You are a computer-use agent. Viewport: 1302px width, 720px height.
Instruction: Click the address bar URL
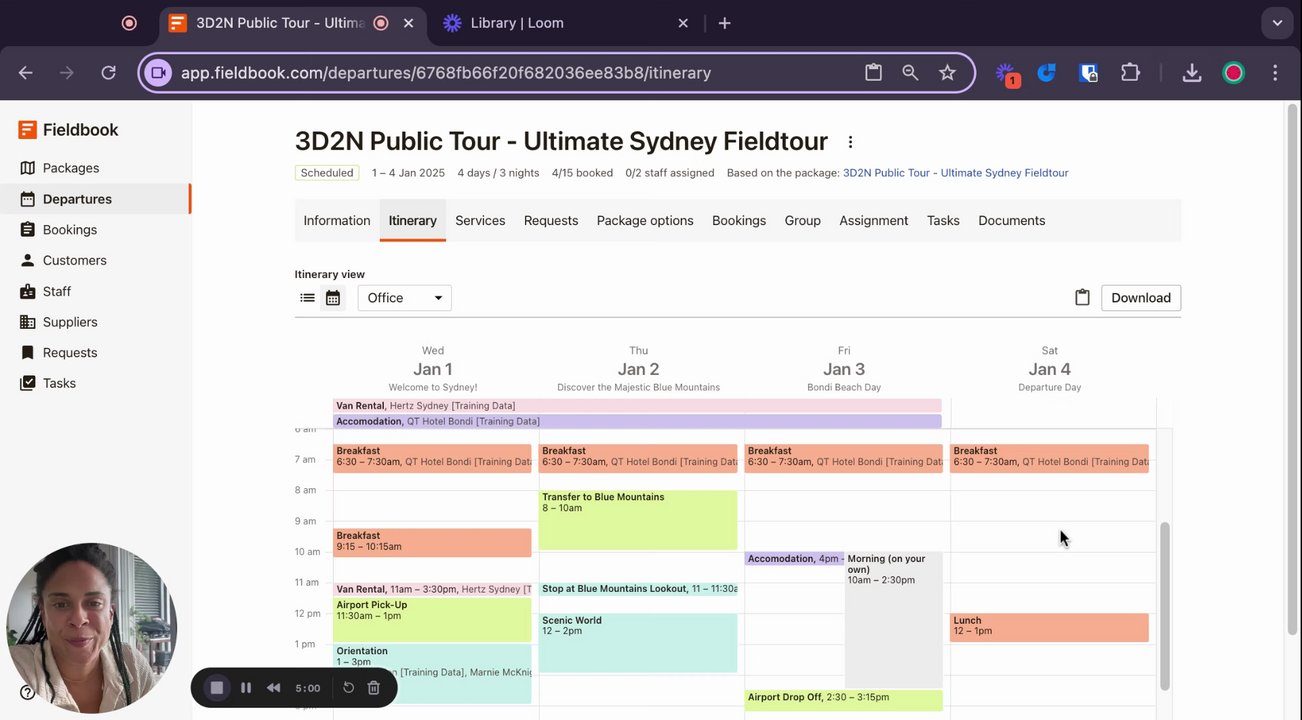pos(446,73)
